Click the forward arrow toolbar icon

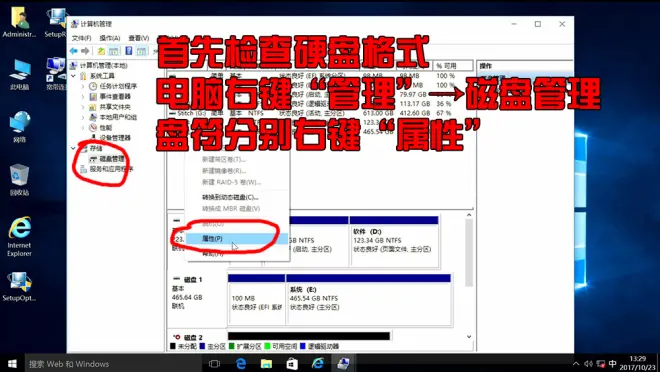85,51
